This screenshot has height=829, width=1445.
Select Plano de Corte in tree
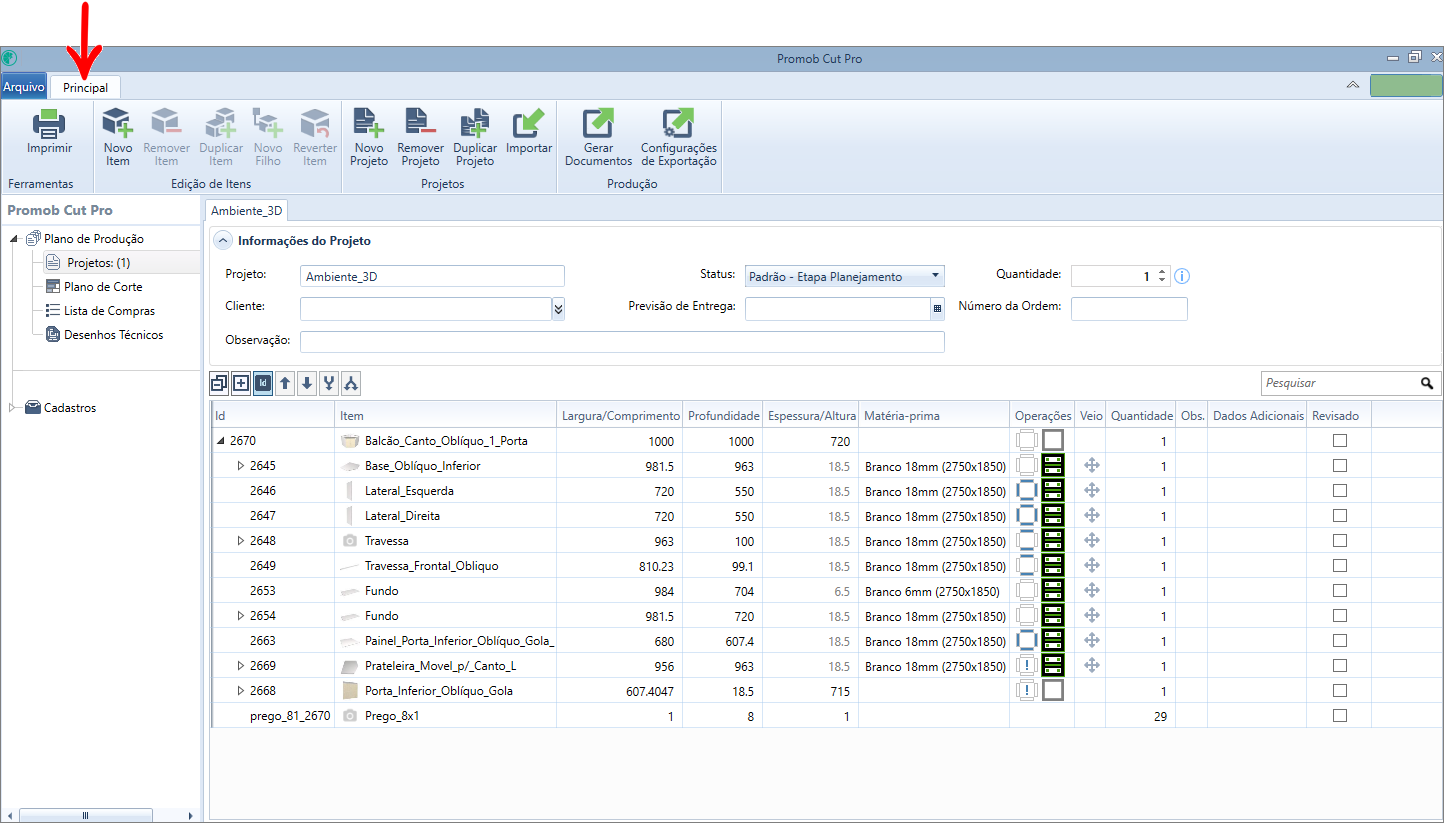[x=103, y=287]
